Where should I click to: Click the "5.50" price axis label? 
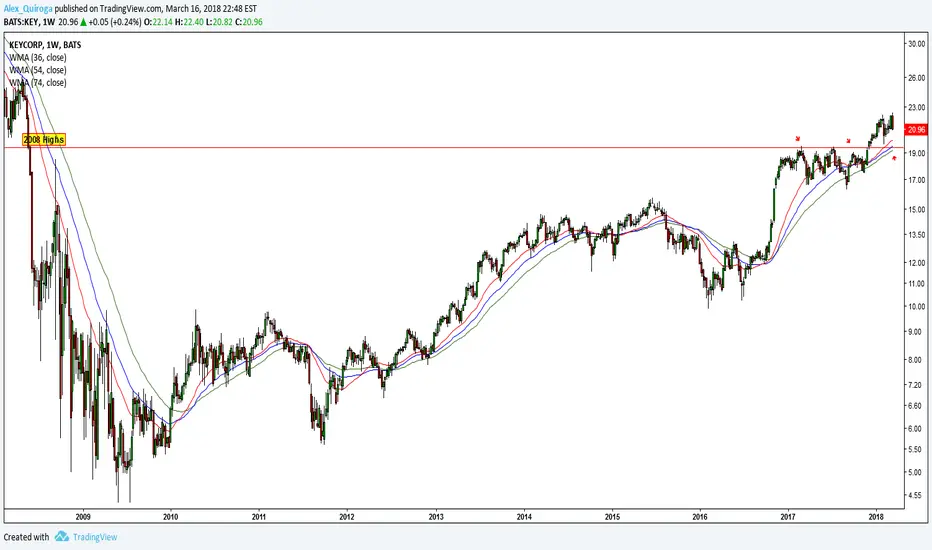[915, 450]
